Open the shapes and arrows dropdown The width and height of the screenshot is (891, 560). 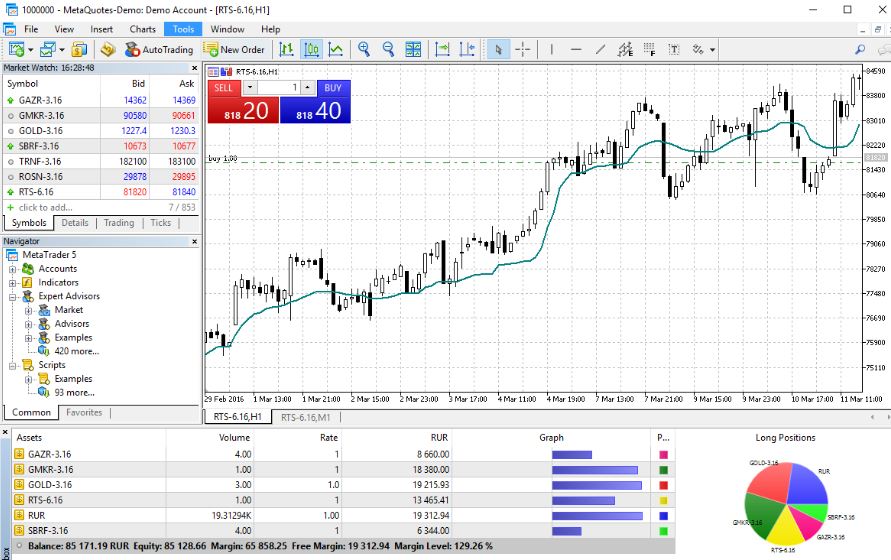[712, 50]
